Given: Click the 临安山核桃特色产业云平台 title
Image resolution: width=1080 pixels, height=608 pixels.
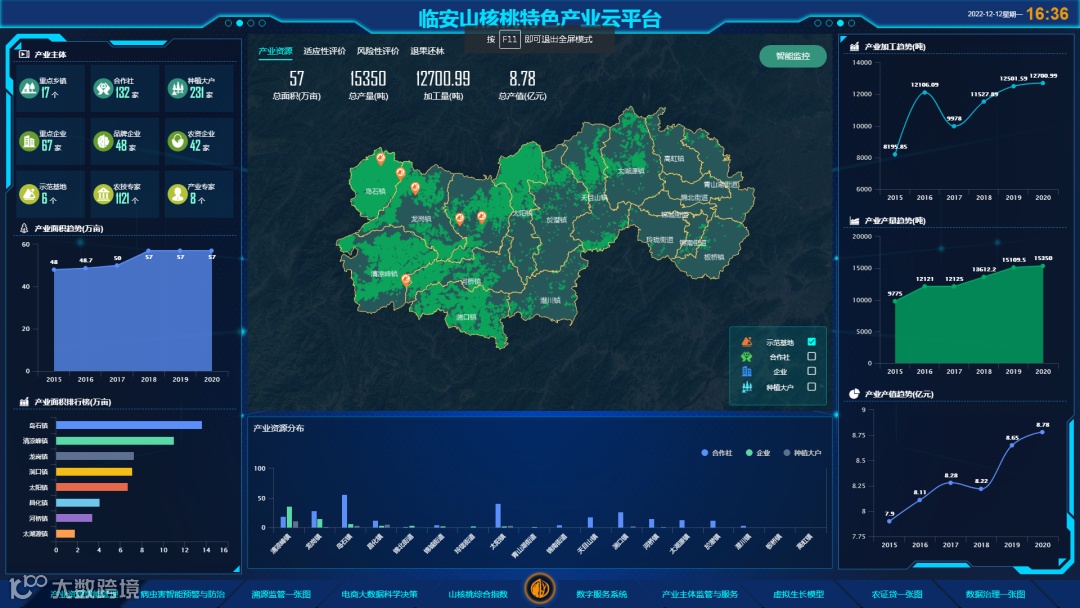Looking at the screenshot, I should [540, 18].
